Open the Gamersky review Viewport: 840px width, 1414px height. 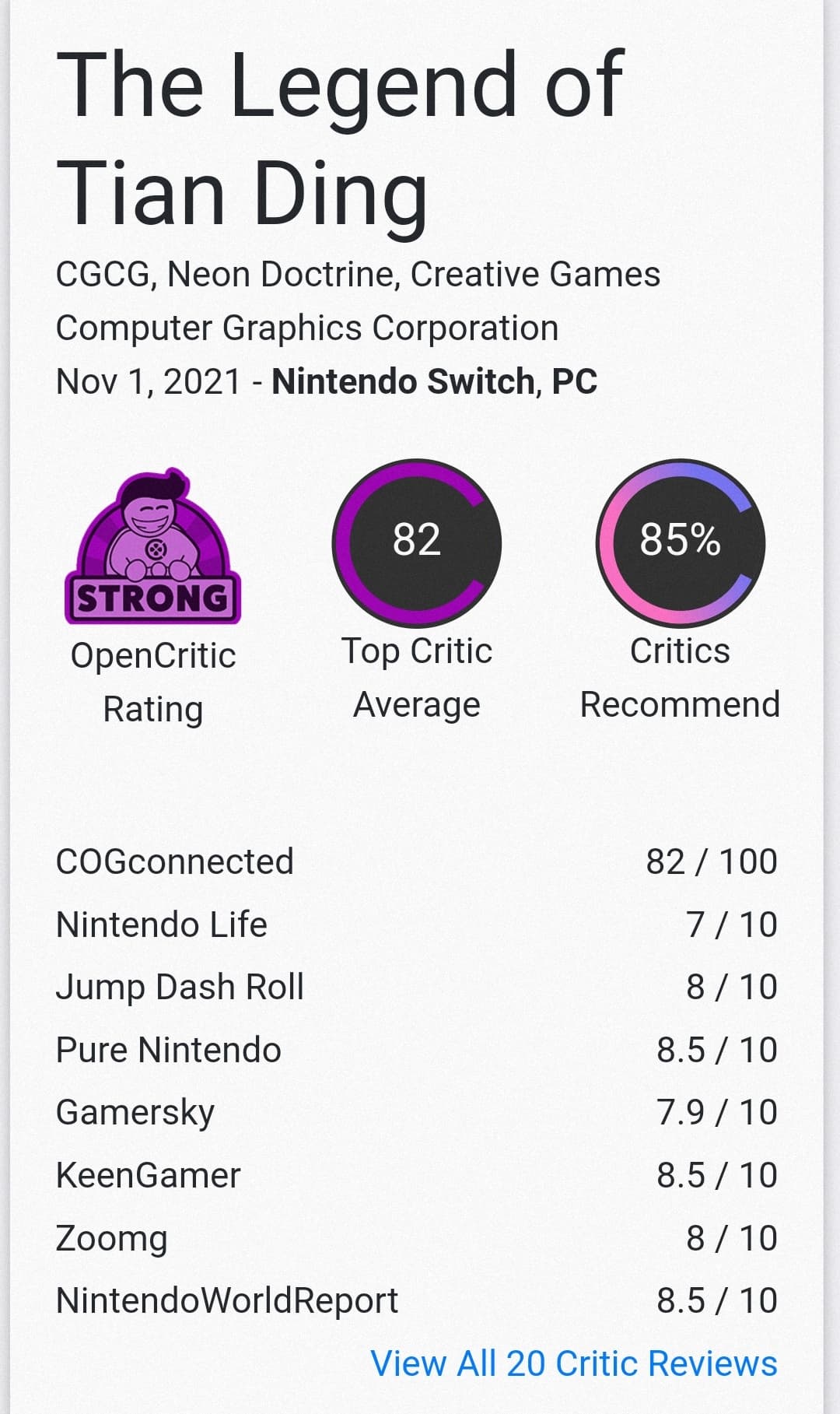pos(135,1112)
